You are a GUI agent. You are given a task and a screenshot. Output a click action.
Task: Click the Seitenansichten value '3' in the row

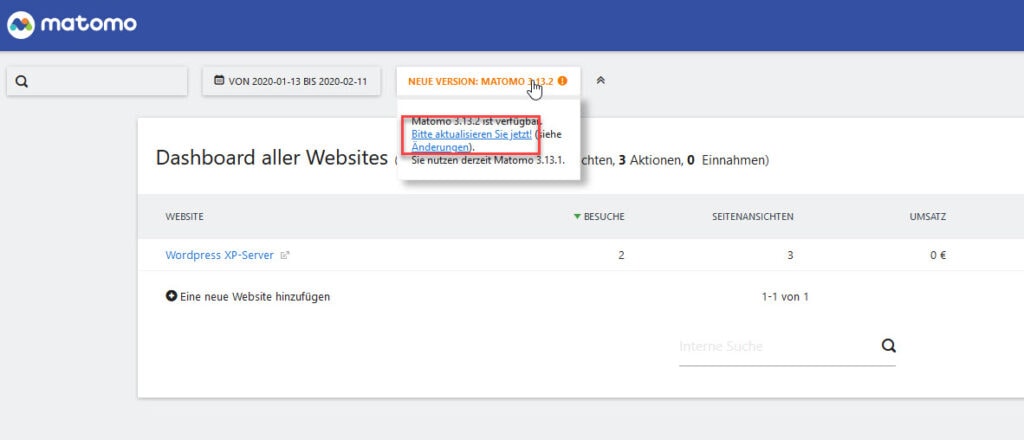click(790, 255)
